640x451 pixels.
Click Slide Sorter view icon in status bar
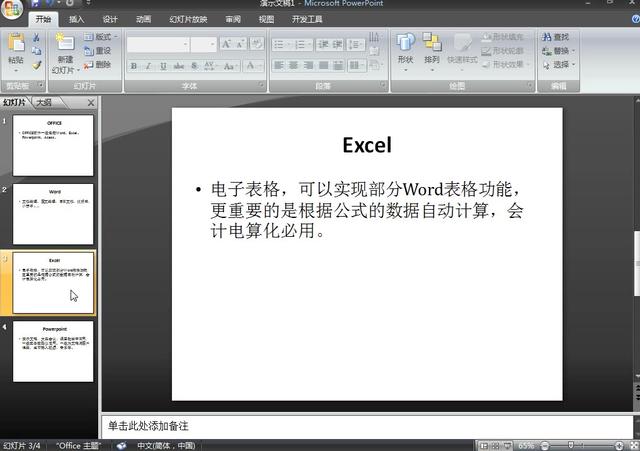pyautogui.click(x=496, y=446)
